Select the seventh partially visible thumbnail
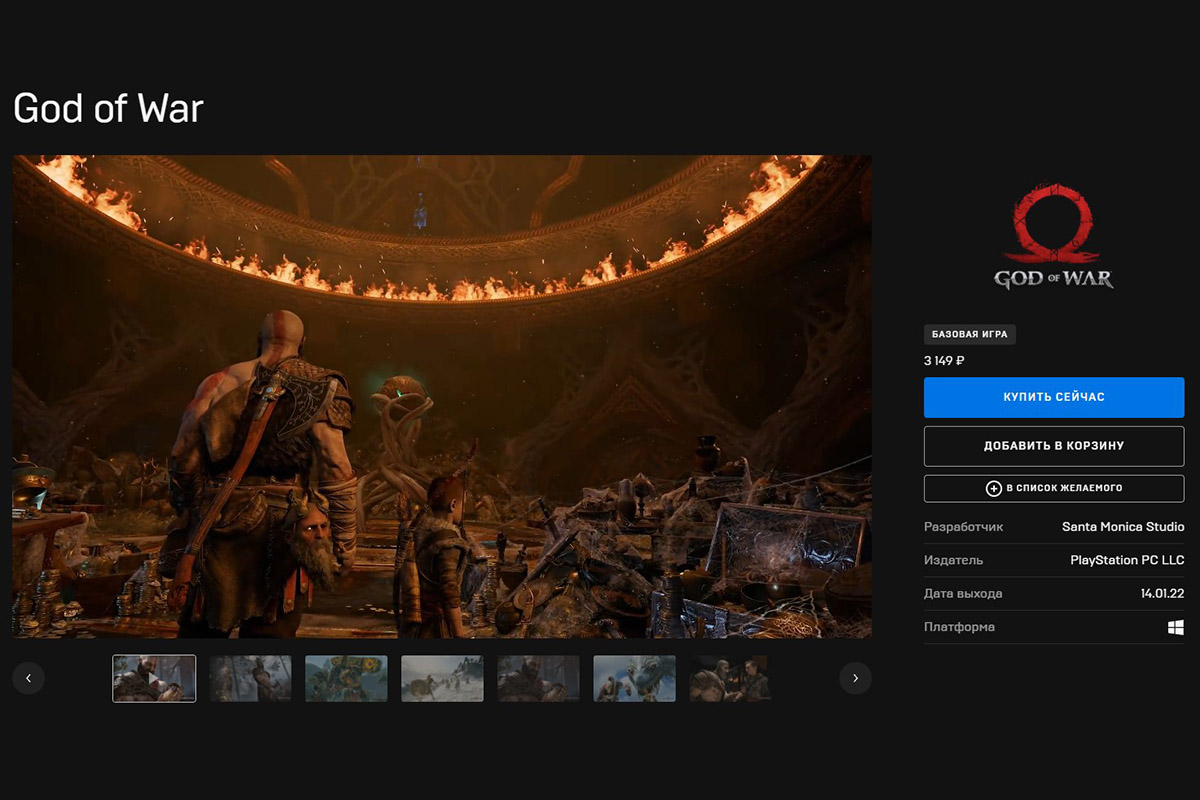 (x=729, y=678)
